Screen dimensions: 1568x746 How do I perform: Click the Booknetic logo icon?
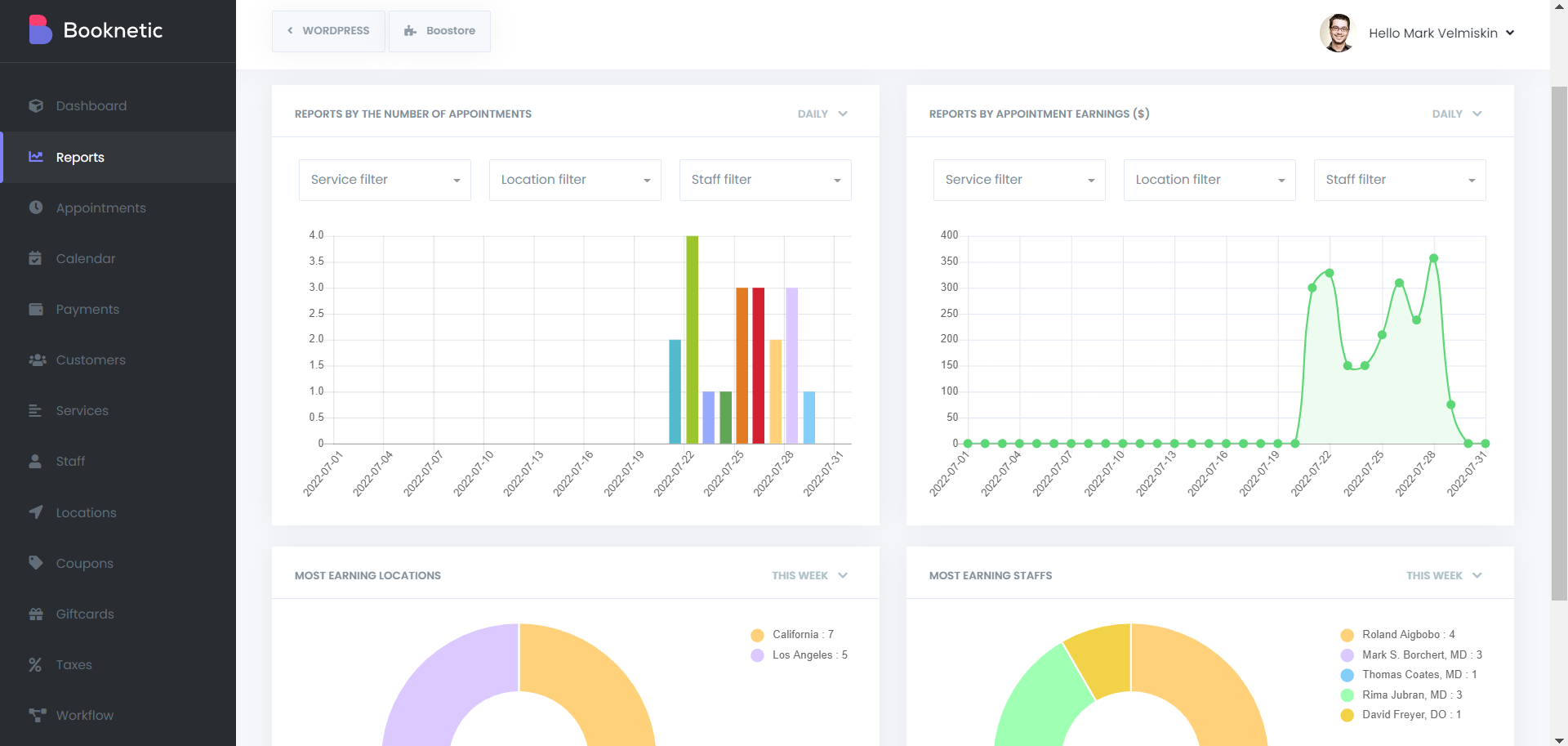click(x=40, y=29)
